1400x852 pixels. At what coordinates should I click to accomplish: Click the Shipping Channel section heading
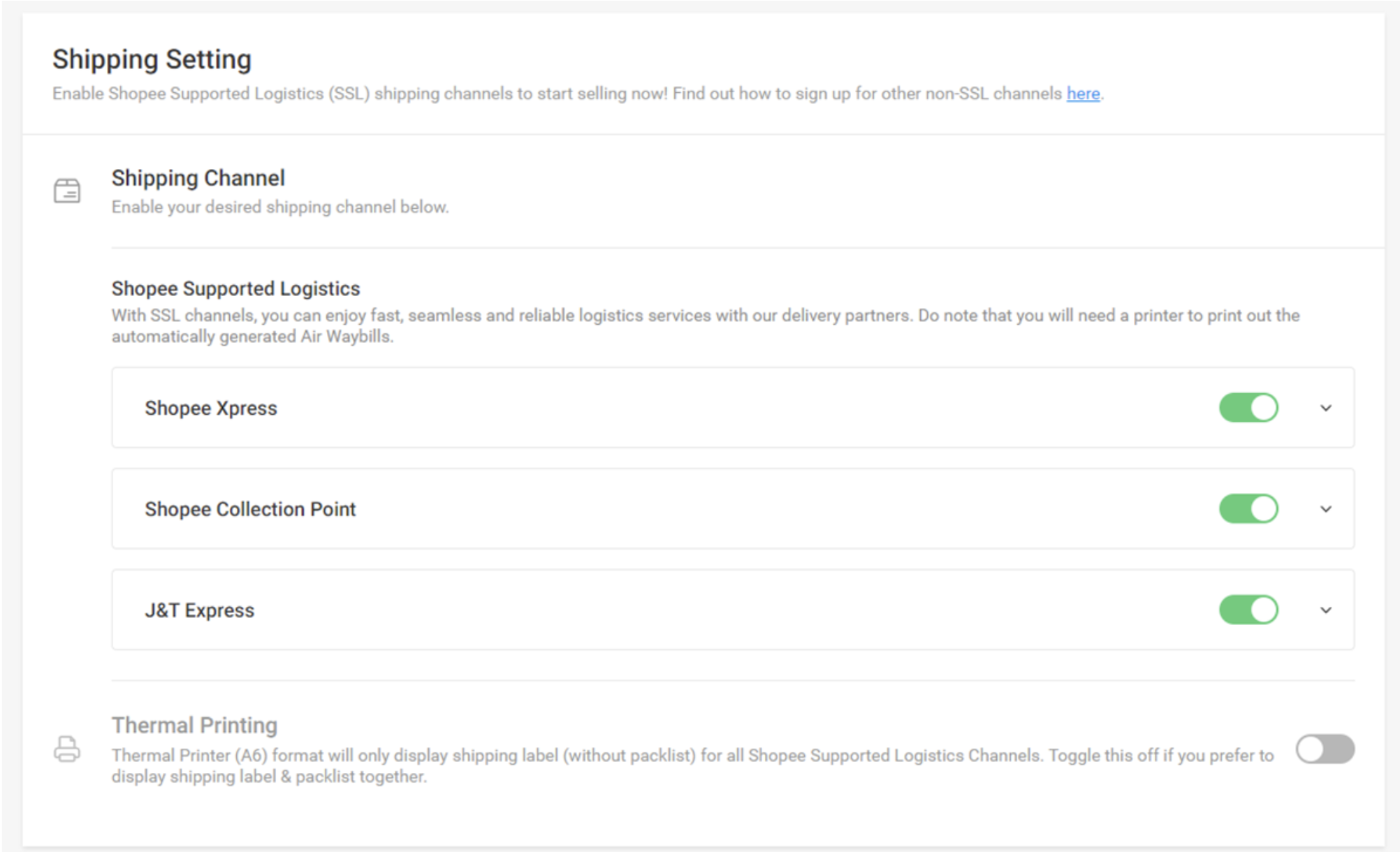[x=198, y=178]
